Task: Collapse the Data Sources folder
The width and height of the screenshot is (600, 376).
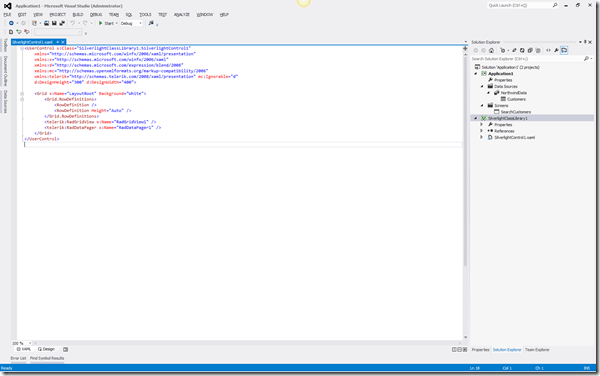Action: tap(482, 86)
